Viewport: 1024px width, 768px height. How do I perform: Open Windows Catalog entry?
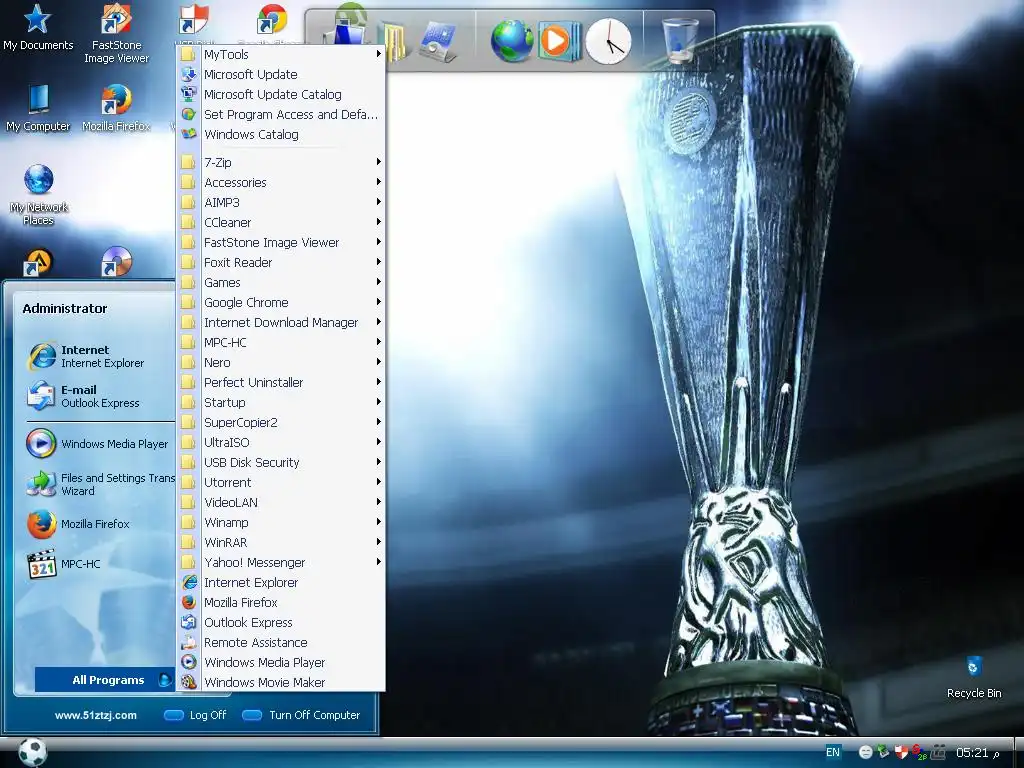(281, 135)
